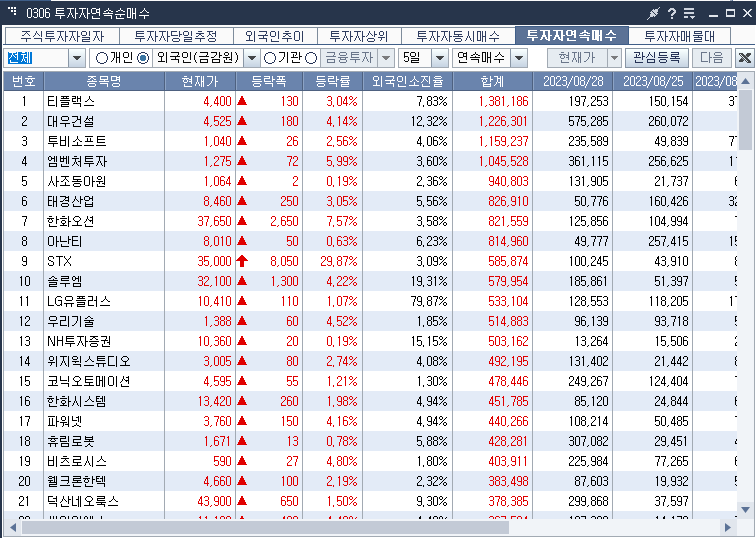
Task: Click the horizontal scrollbar right arrow
Action: click(728, 527)
